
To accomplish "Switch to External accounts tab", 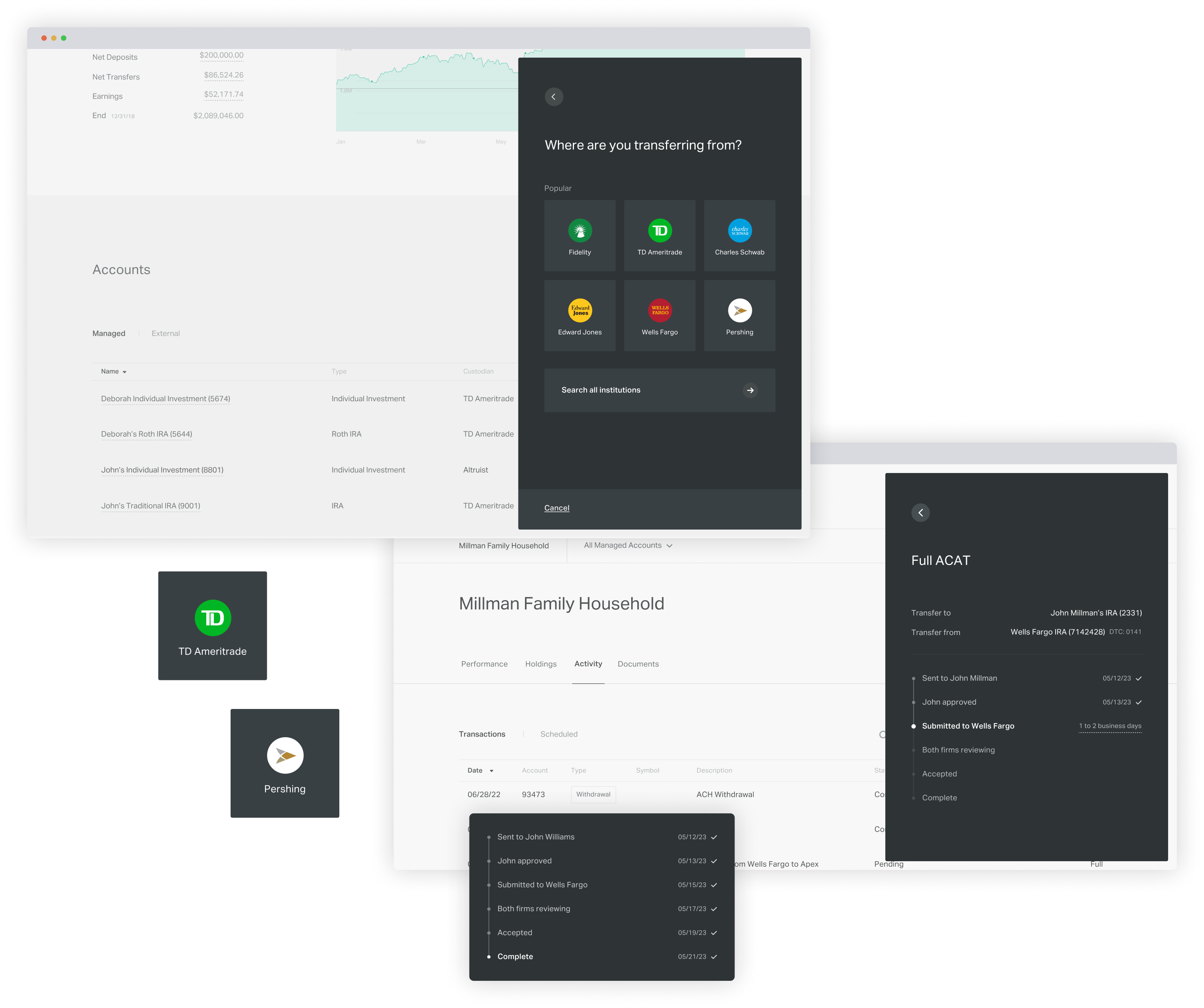I will [x=165, y=333].
